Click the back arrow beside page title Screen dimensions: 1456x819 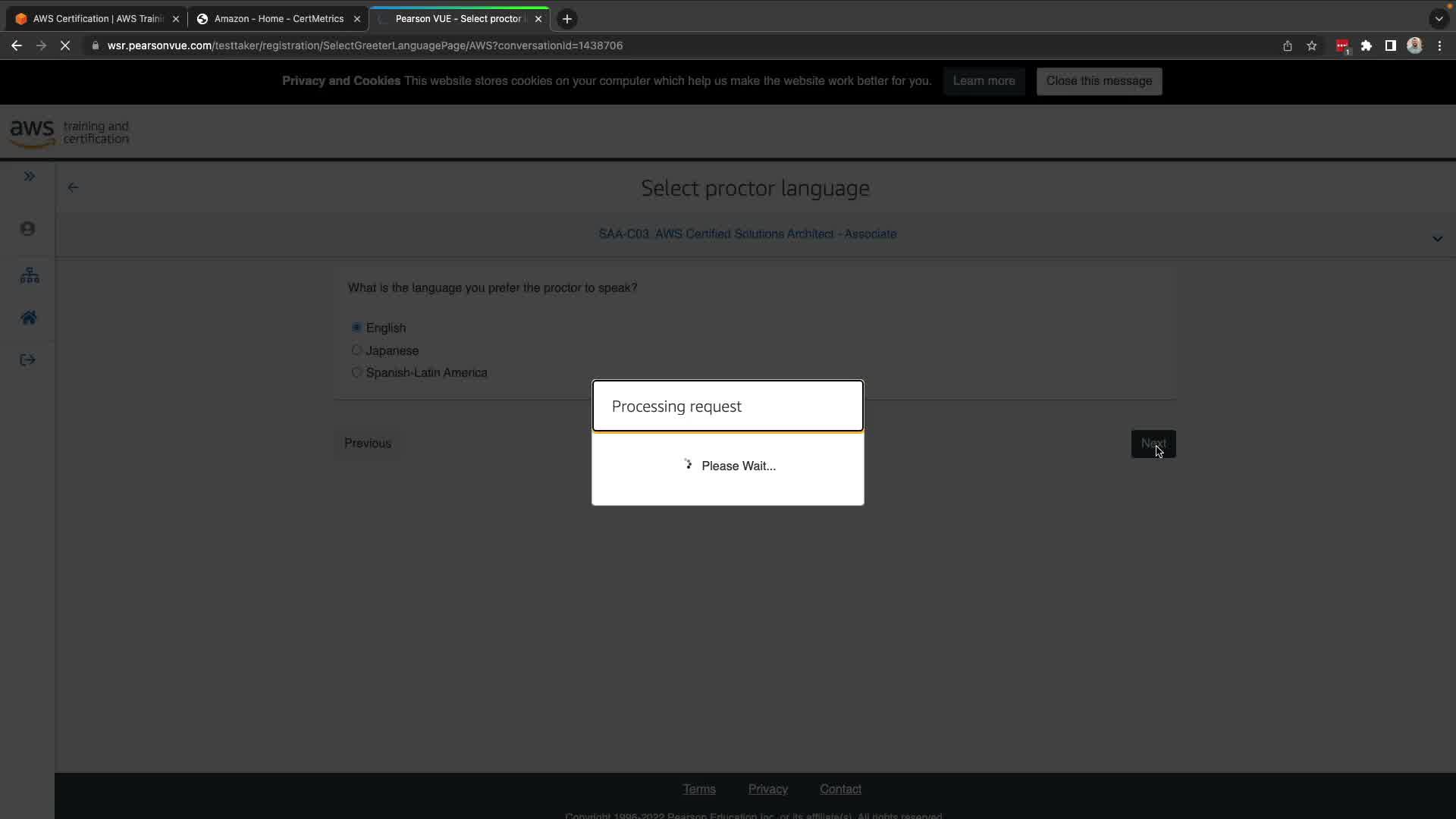73,187
